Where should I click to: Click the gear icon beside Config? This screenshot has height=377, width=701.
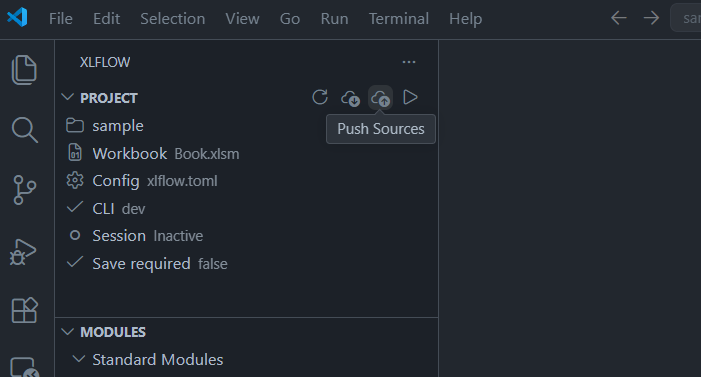pyautogui.click(x=75, y=180)
